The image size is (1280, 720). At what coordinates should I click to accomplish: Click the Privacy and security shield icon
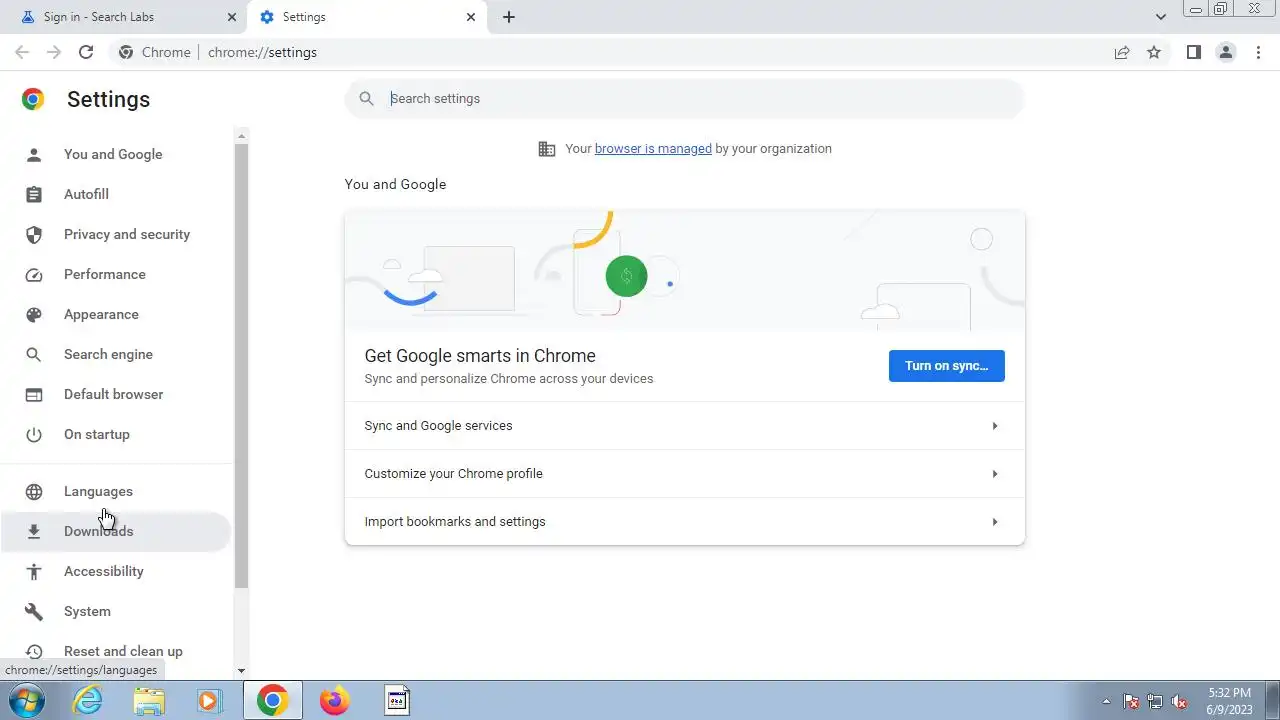point(34,234)
